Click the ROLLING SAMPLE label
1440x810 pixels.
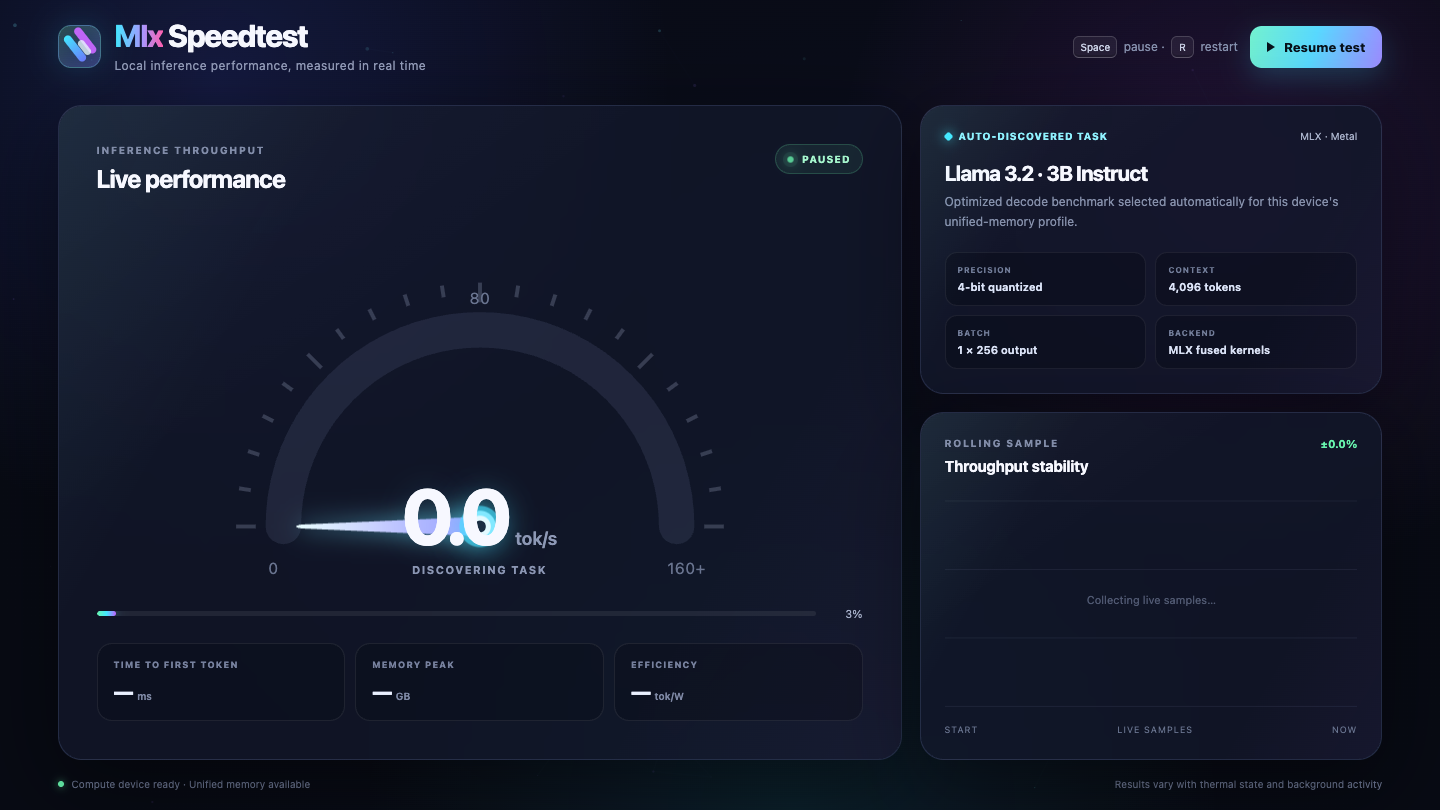tap(1001, 444)
